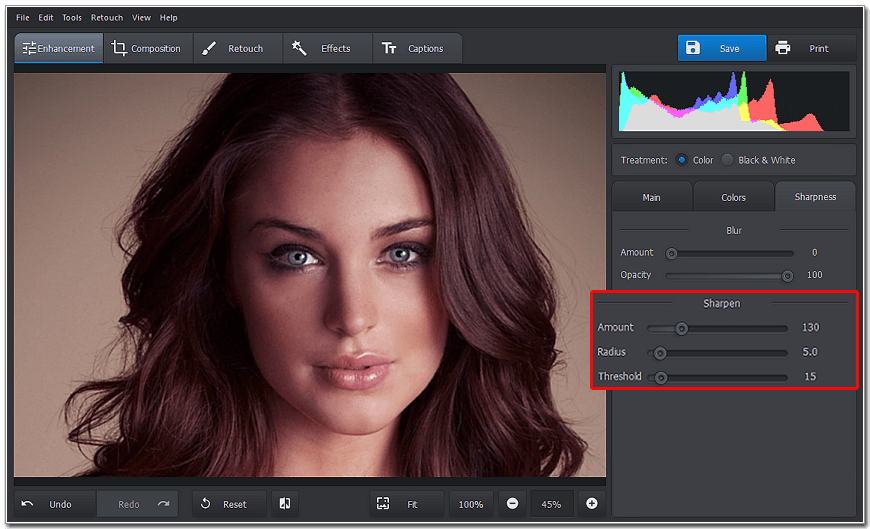
Task: Open the Help menu
Action: [168, 18]
